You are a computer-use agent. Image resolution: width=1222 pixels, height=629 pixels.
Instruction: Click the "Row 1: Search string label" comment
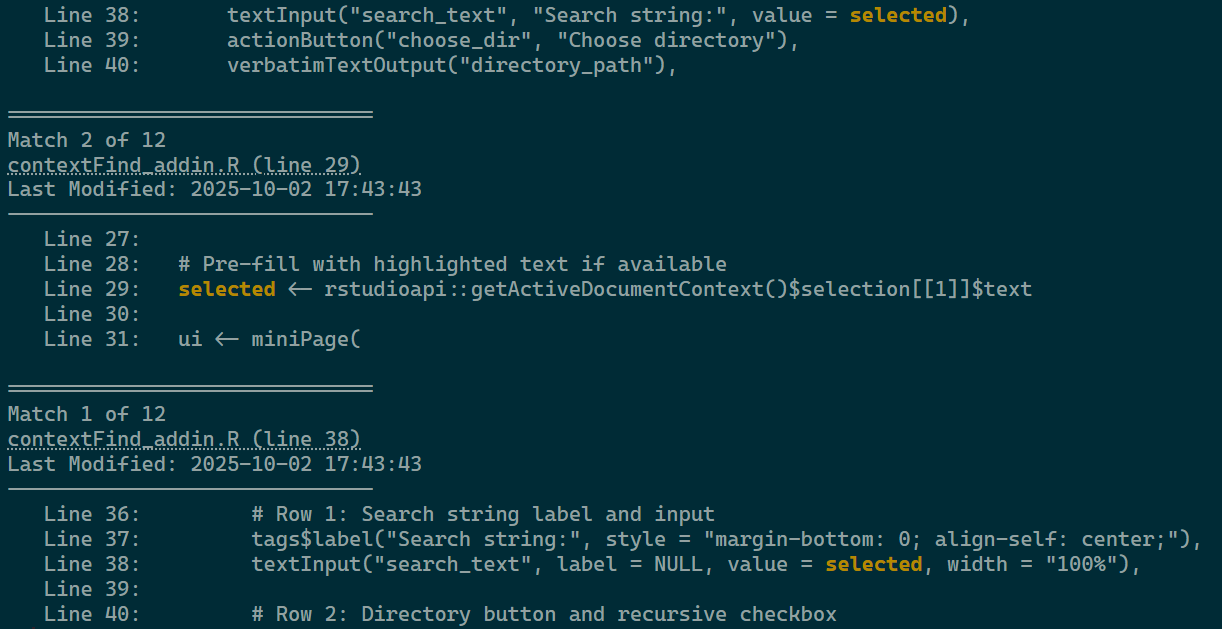(483, 514)
